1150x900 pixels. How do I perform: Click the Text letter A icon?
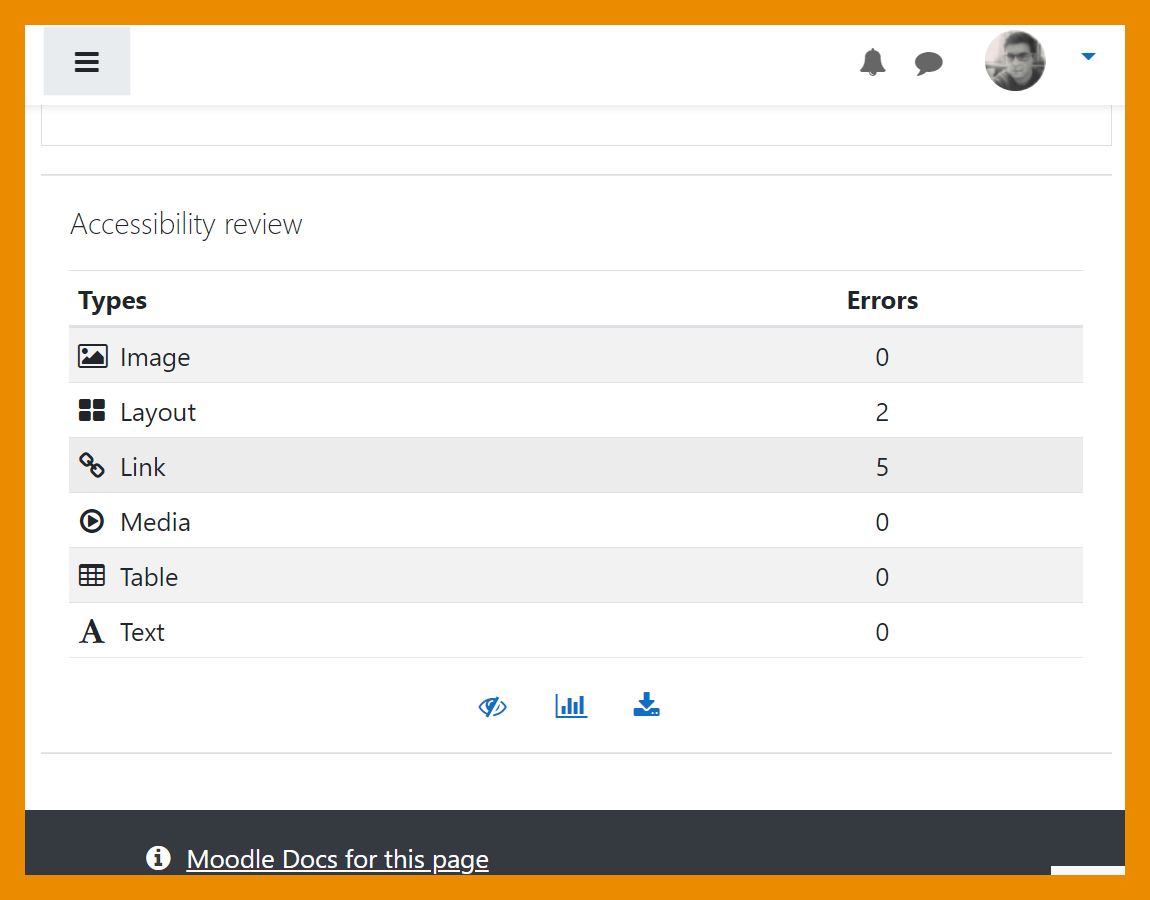pyautogui.click(x=92, y=632)
